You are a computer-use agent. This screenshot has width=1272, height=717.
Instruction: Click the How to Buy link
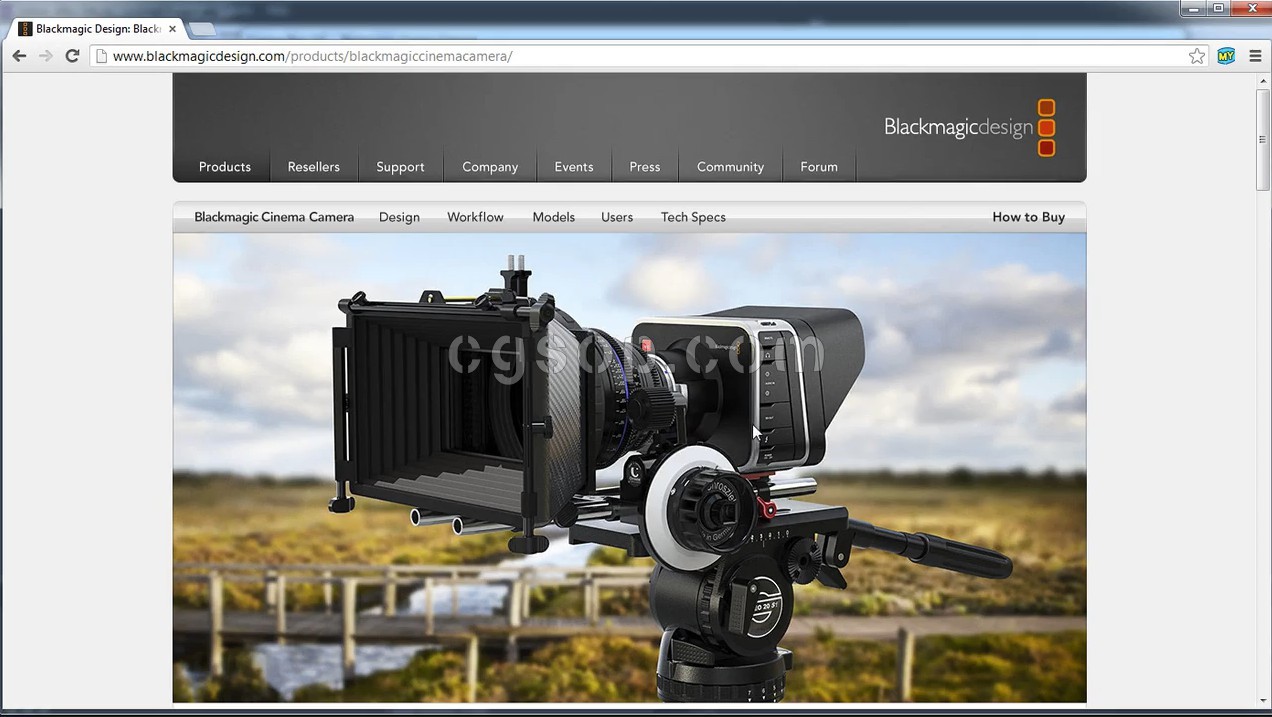click(1028, 217)
